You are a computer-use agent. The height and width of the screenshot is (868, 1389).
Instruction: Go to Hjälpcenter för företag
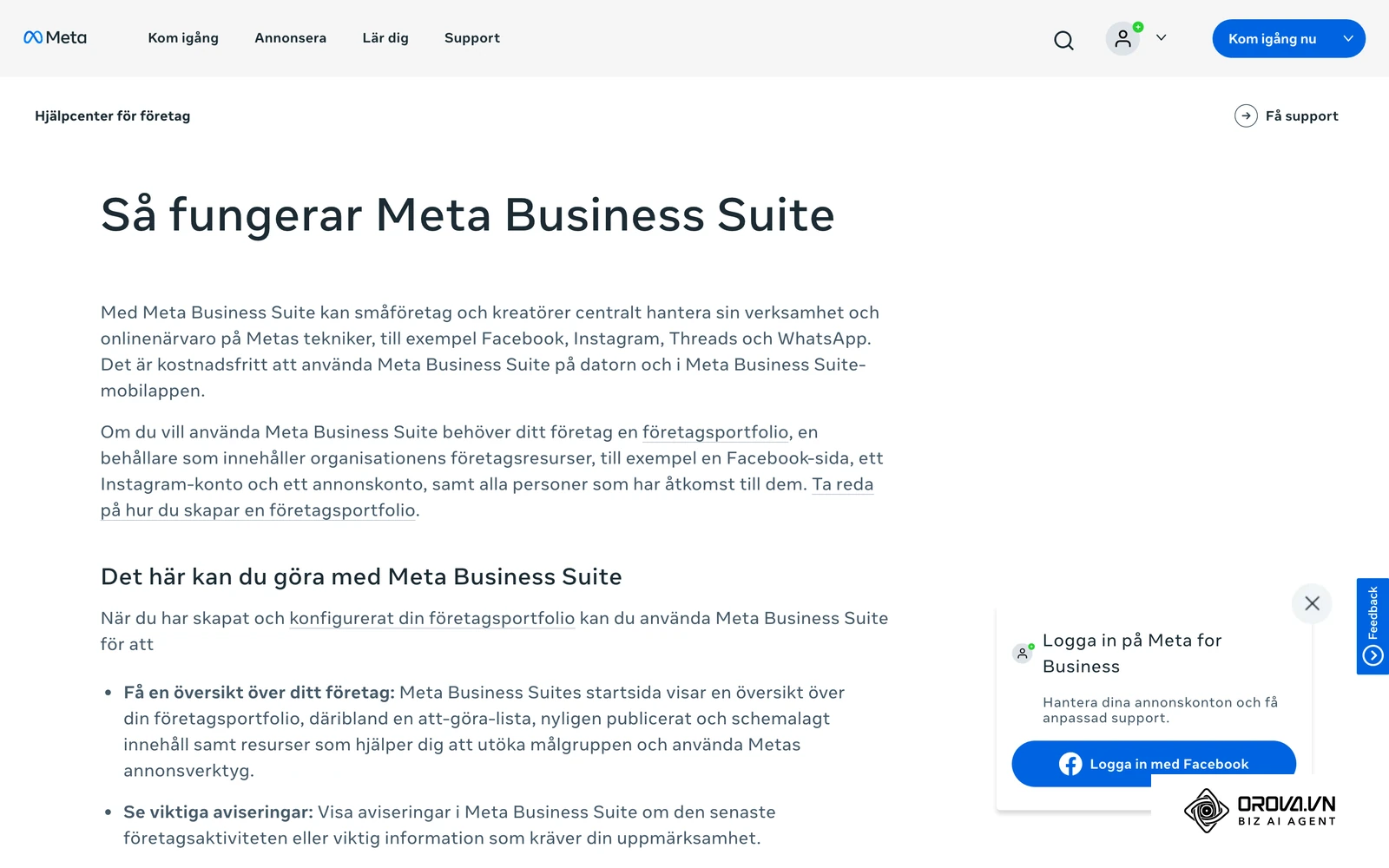[x=112, y=115]
